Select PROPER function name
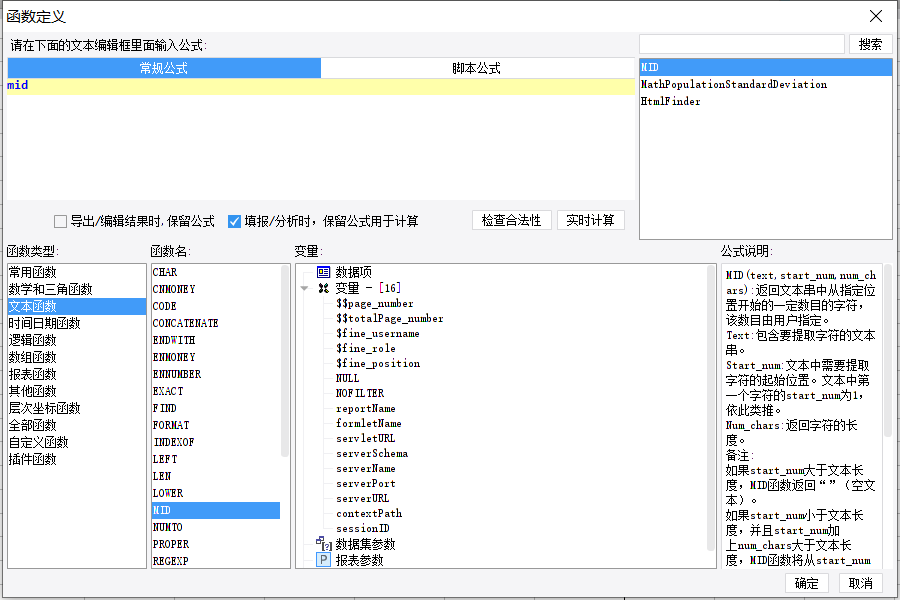900x600 pixels. tap(216, 544)
